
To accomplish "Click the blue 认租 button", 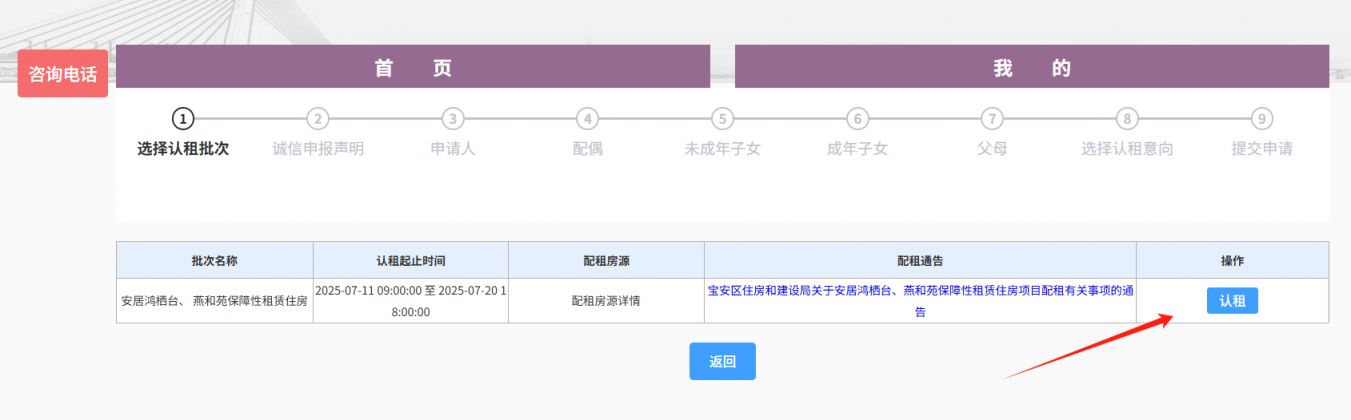I will pos(1232,300).
